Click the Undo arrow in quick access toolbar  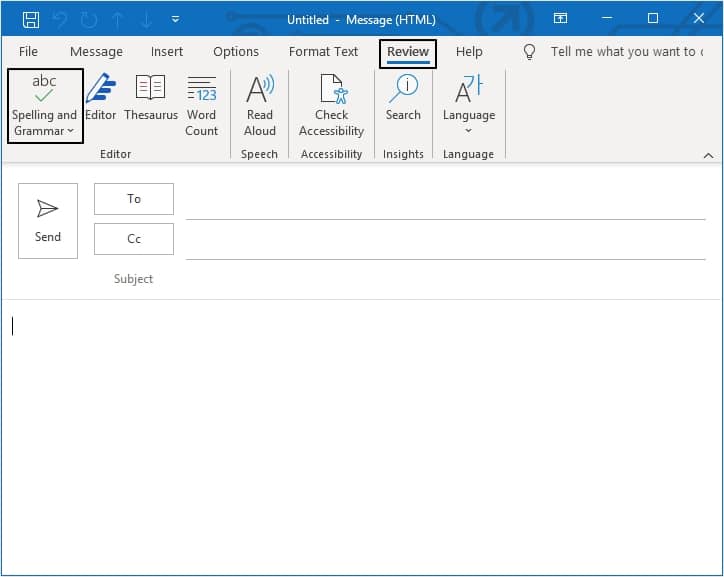coord(60,20)
